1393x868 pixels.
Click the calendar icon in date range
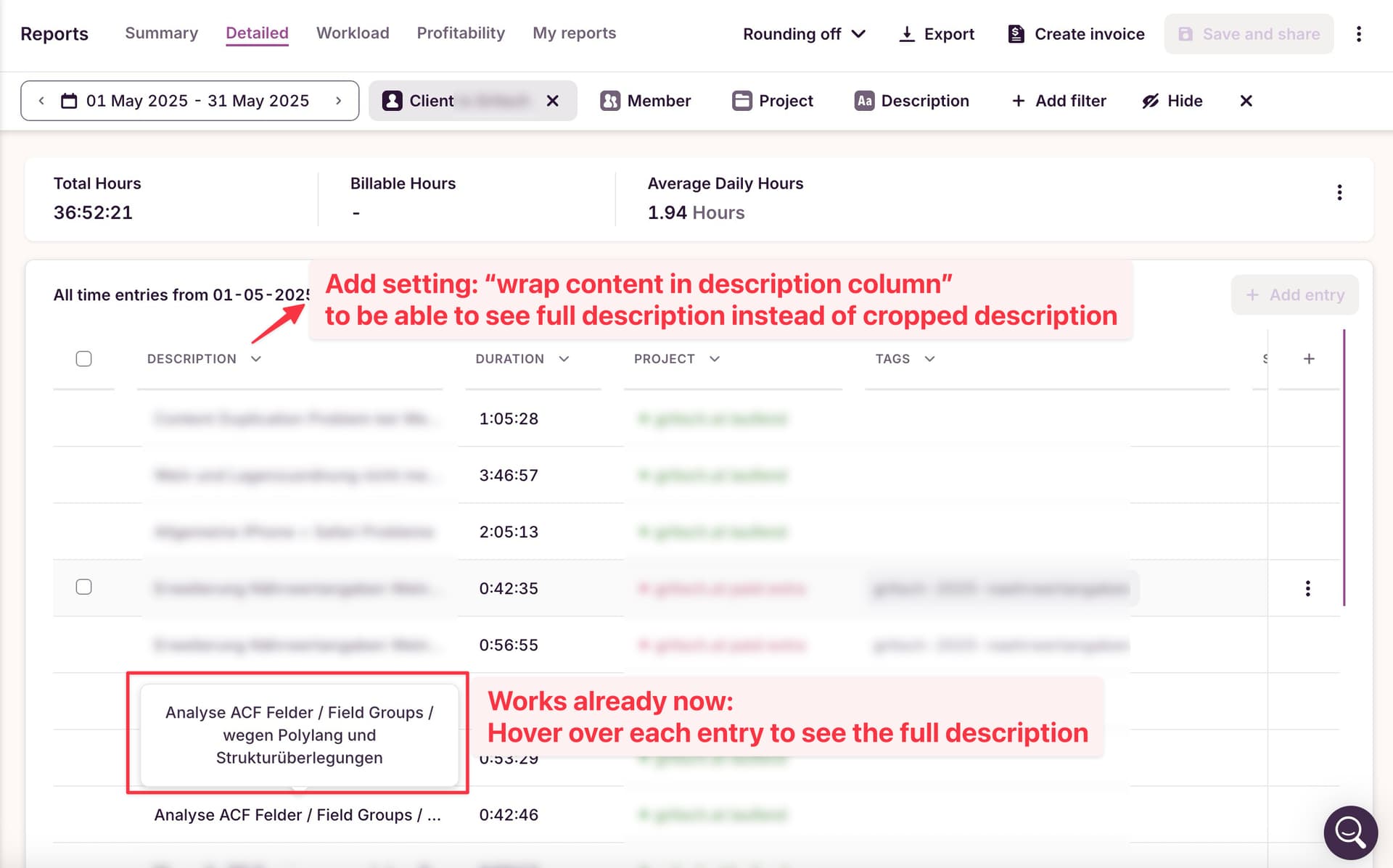pos(69,101)
